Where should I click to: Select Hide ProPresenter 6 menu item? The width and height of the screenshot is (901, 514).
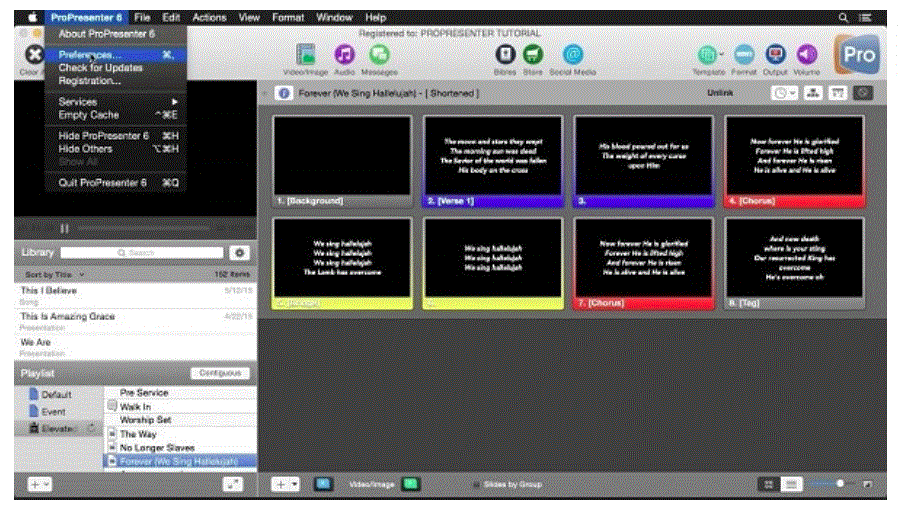pos(115,136)
